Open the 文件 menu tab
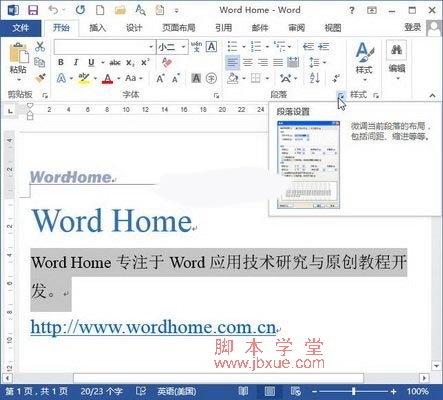 (x=21, y=28)
